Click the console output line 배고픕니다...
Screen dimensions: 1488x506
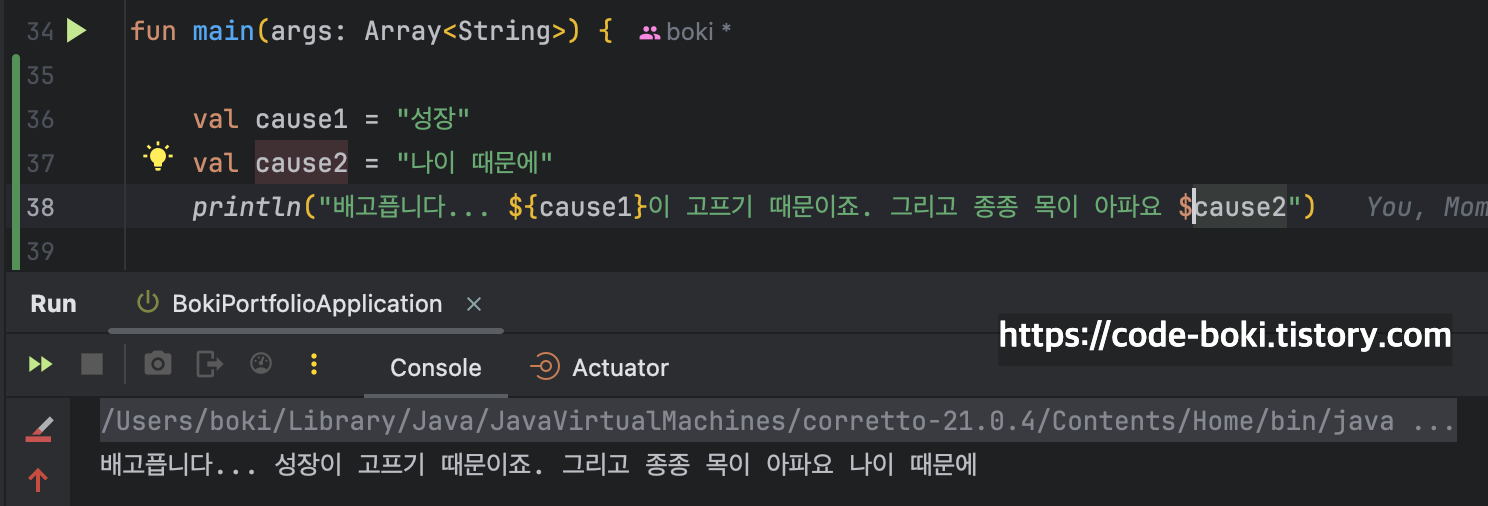point(538,465)
